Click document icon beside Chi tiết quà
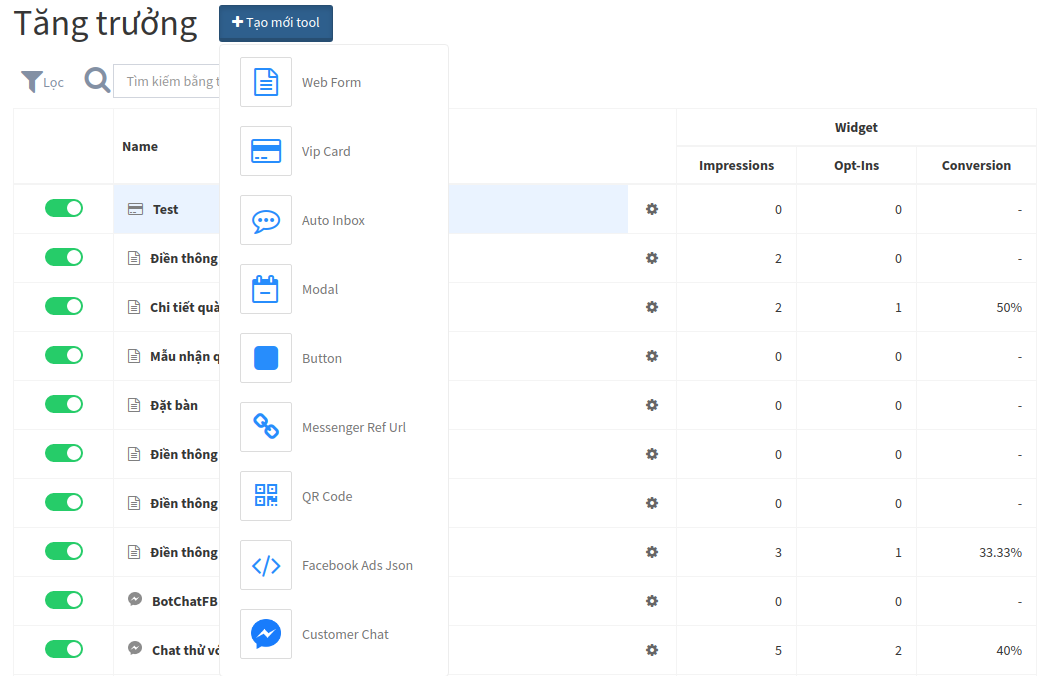Viewport: 1038px width, 676px height. click(134, 307)
